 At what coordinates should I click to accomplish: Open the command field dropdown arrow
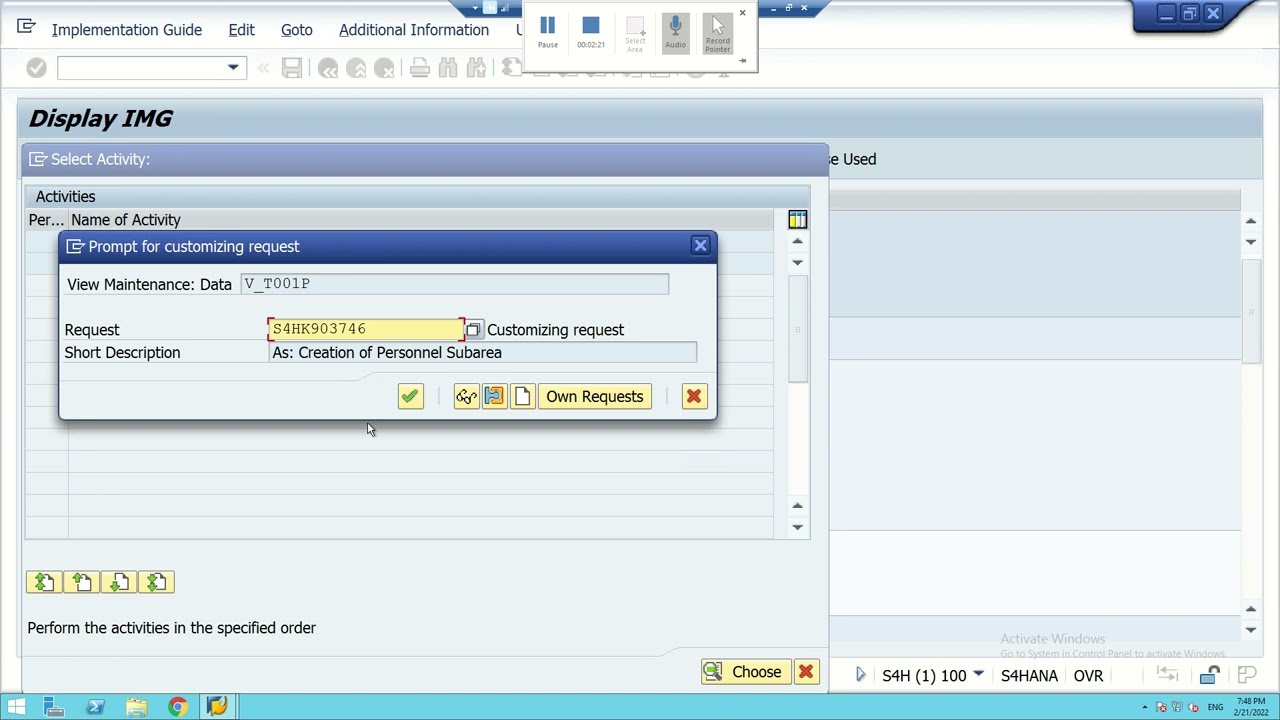point(233,68)
